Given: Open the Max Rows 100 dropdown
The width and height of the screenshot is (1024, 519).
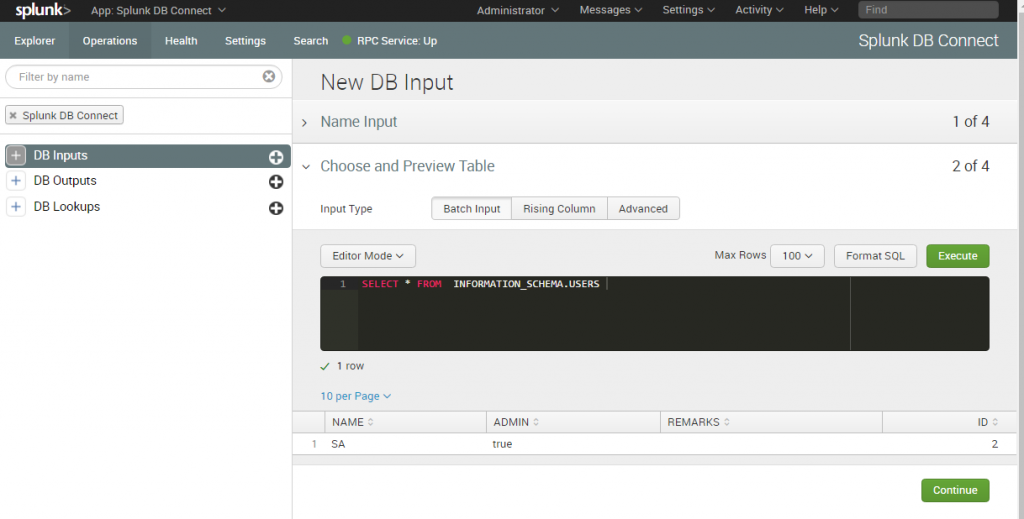Looking at the screenshot, I should 797,256.
